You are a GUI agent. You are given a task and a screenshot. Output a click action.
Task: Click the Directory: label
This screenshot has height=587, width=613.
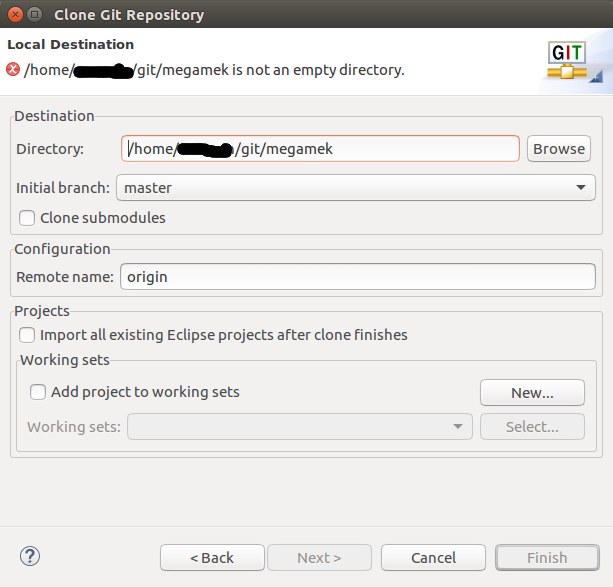point(50,149)
